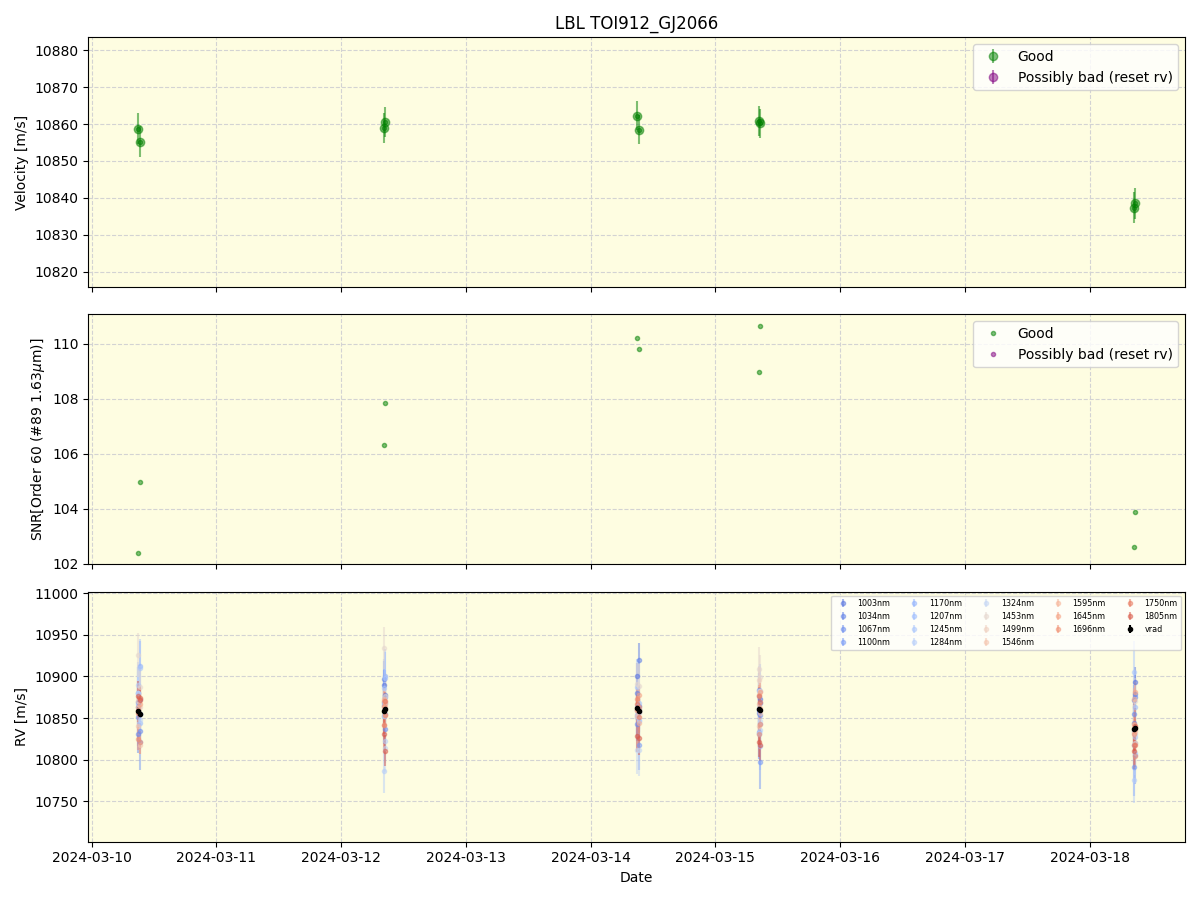
Task: Click the 1696nm legend entry
Action: (x=1080, y=629)
